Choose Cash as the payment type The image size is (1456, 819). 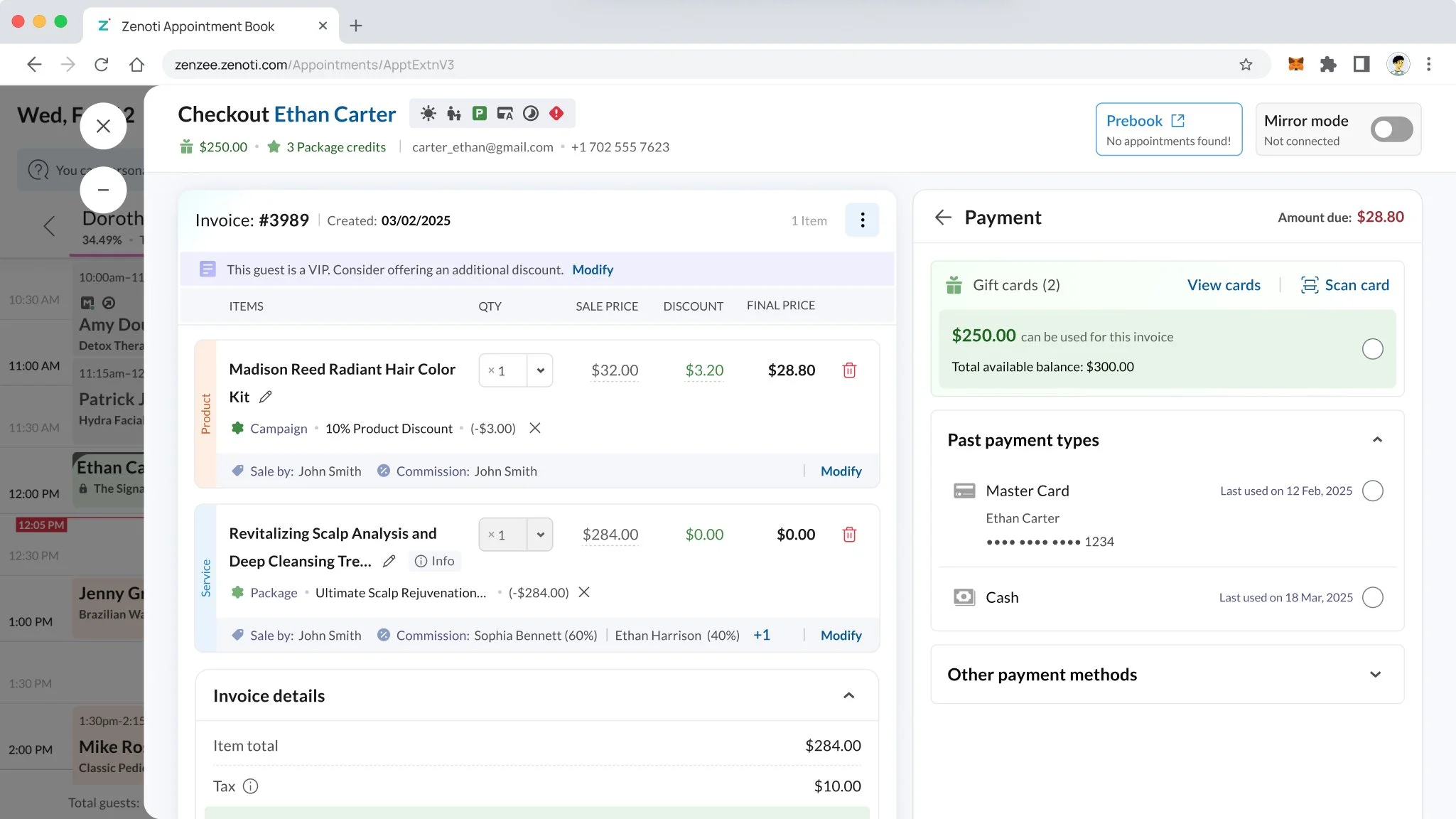point(1372,598)
